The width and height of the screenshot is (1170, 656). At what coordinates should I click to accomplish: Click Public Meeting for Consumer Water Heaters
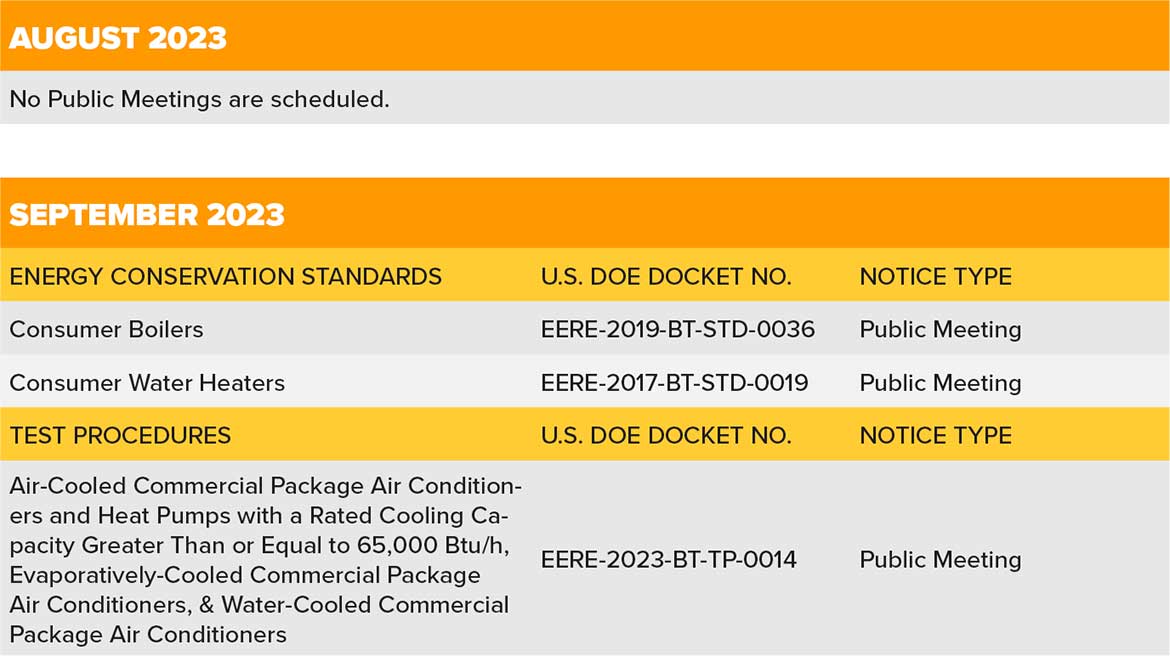click(x=940, y=383)
